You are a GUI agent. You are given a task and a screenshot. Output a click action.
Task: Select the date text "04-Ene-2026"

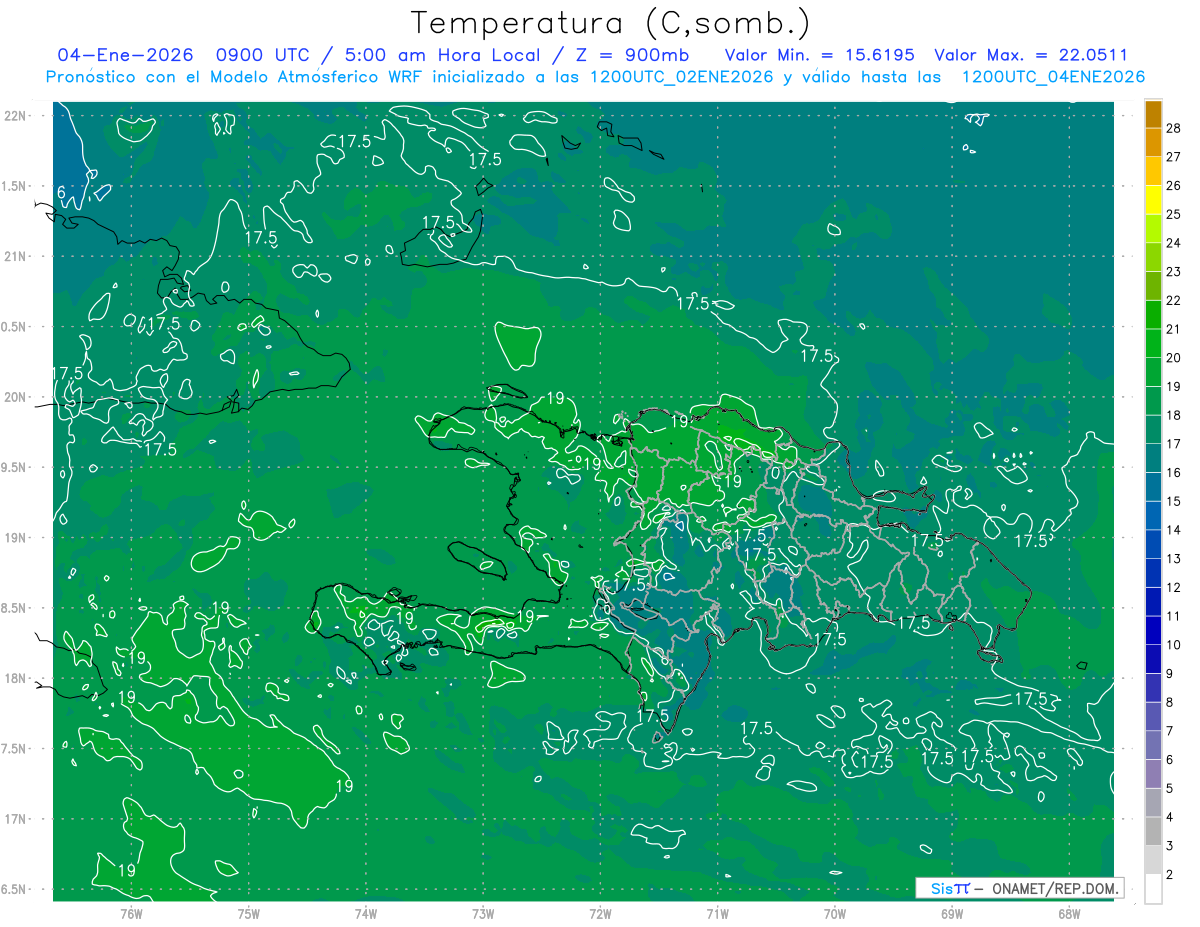coord(125,56)
